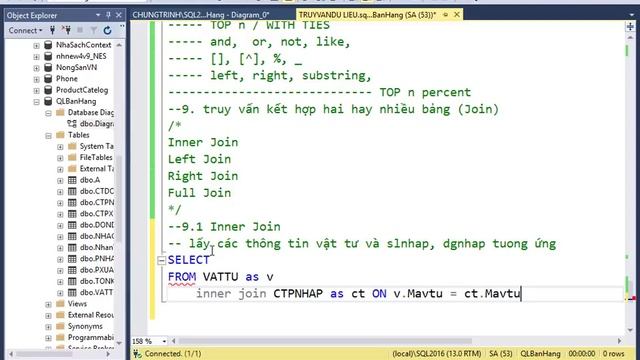Expand the Views folder
Viewport: 640px width, 360px height.
pos(48,304)
